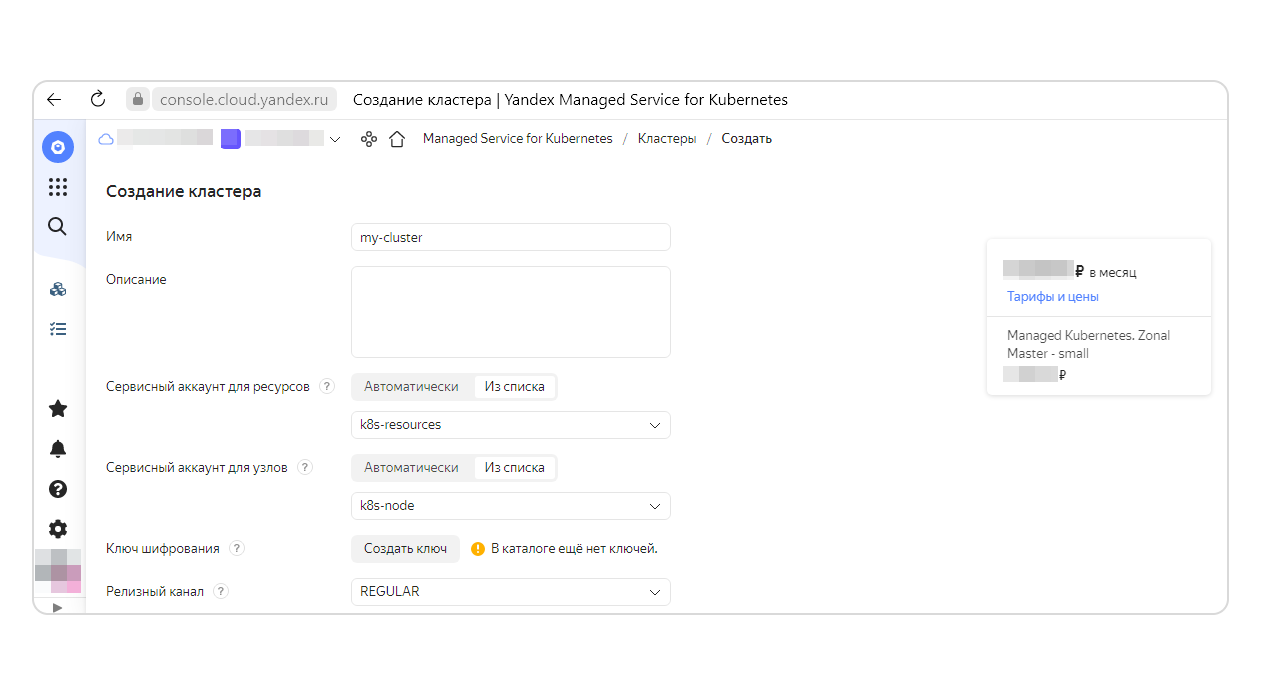The width and height of the screenshot is (1261, 695).
Task: Open the task list icon in sidebar
Action: point(58,328)
